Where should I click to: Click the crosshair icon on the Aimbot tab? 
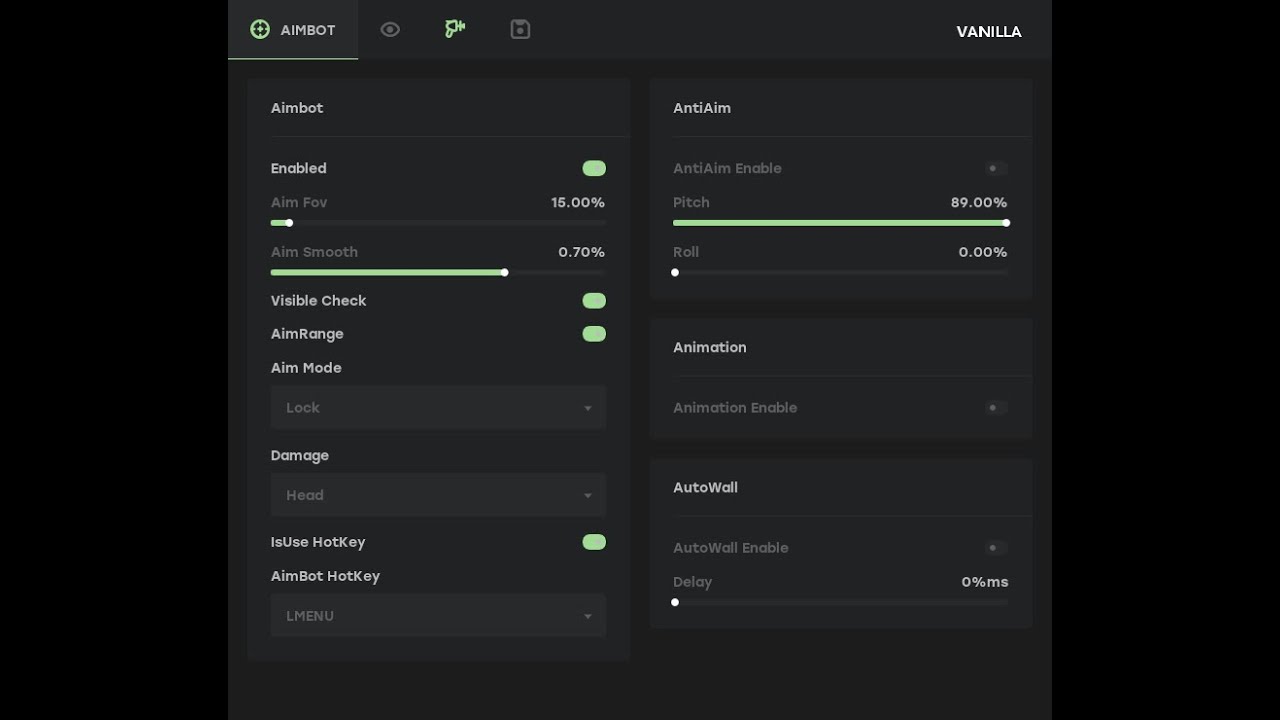tap(260, 30)
